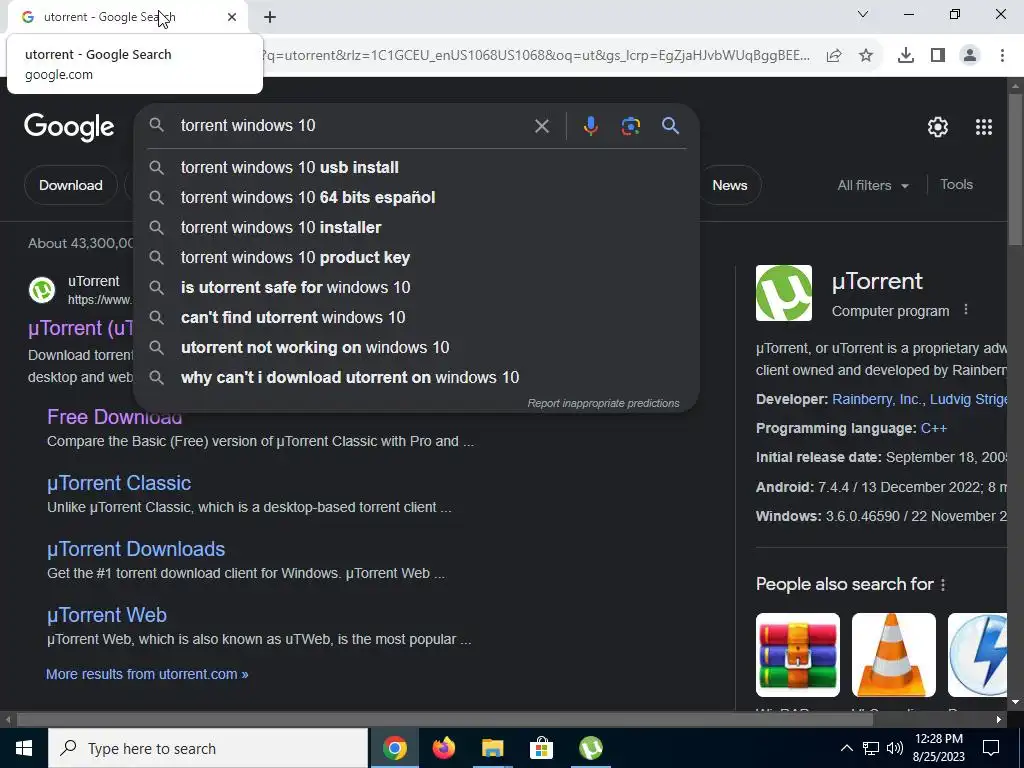Viewport: 1024px width, 768px height.
Task: Open the µTorrent Downloads link
Action: click(x=136, y=549)
